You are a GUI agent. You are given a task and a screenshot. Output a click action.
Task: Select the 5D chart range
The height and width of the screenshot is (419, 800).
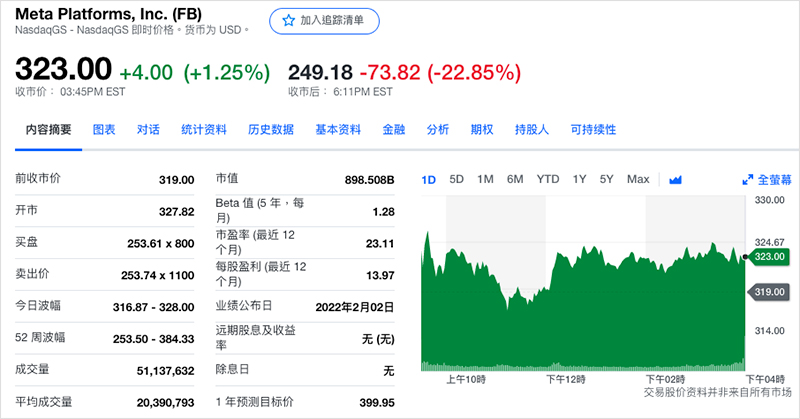(456, 180)
